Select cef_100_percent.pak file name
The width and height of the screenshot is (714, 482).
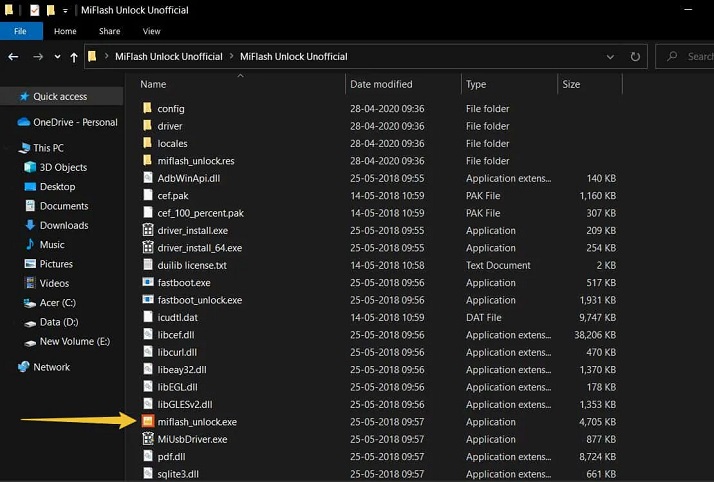(x=200, y=213)
